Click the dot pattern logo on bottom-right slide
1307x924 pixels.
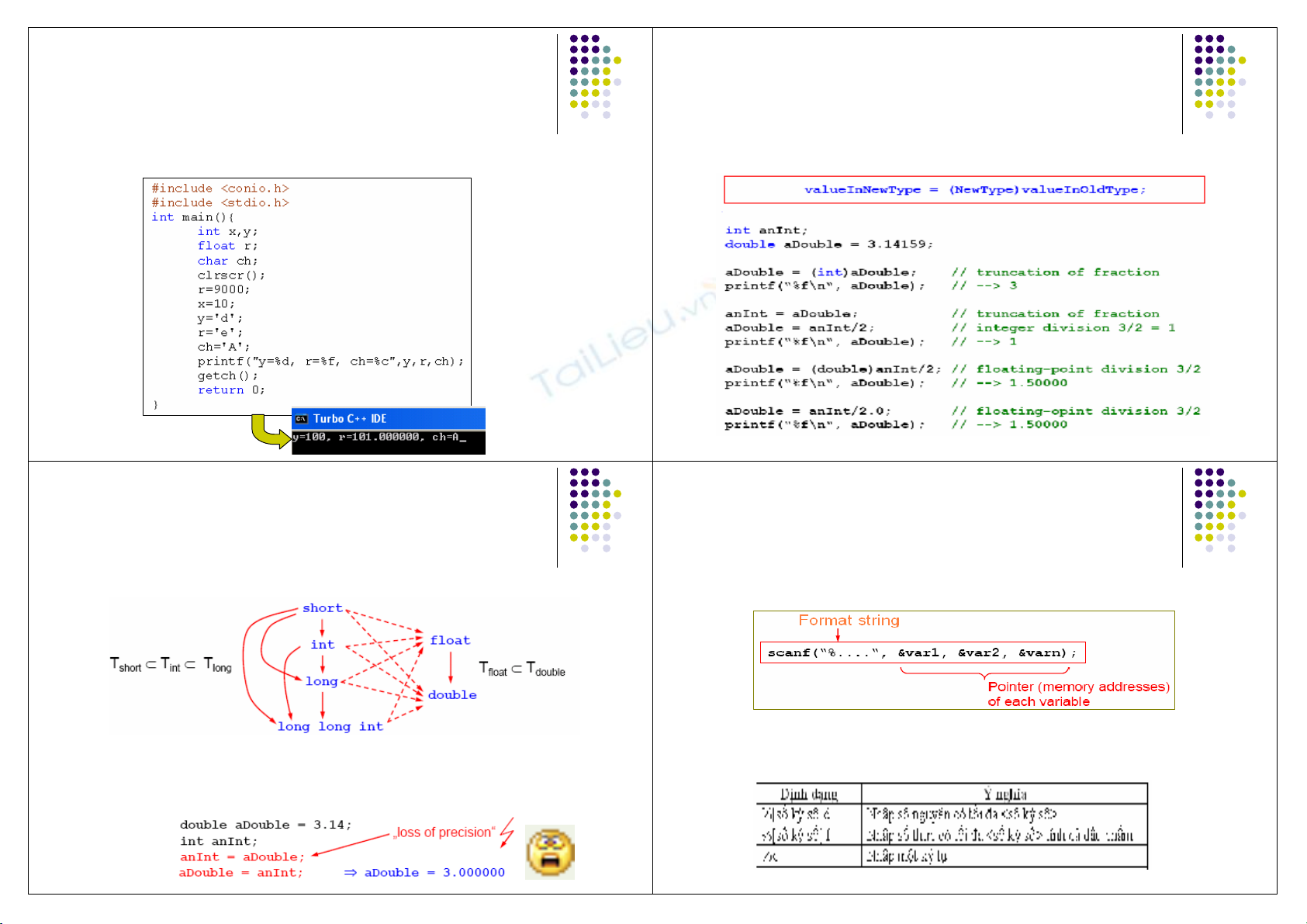(1219, 510)
